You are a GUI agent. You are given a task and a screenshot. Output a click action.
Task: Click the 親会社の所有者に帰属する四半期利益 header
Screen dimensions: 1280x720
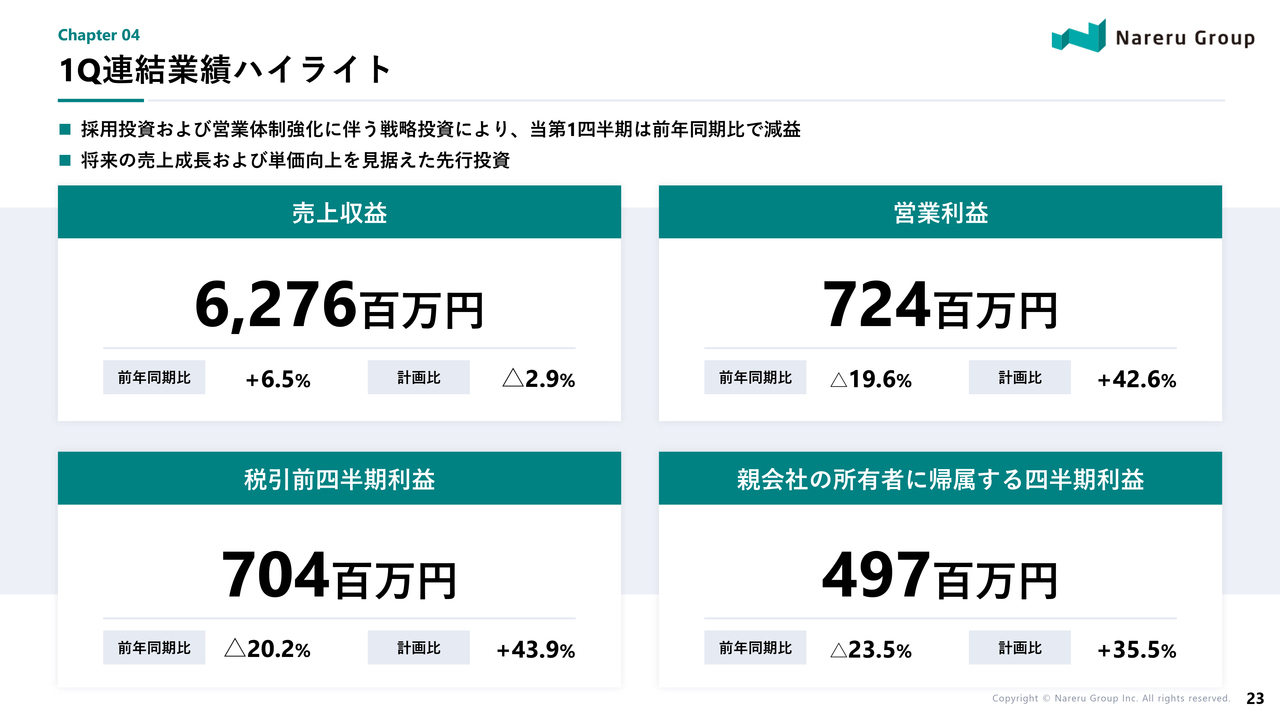[x=940, y=479]
